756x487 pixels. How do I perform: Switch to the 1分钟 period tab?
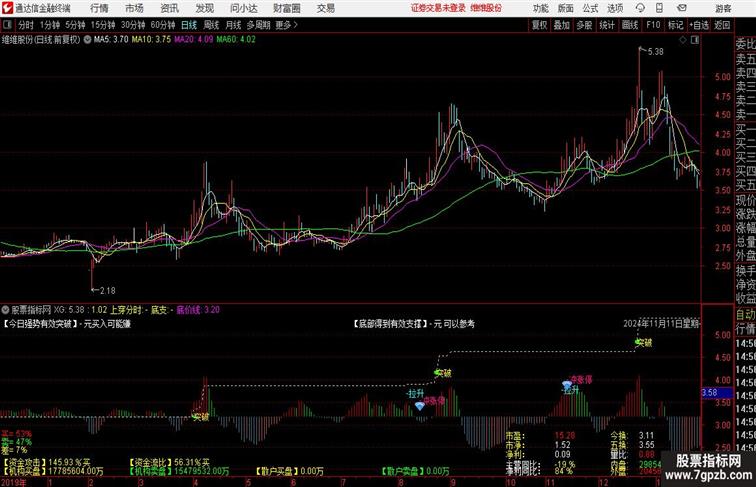(x=50, y=25)
